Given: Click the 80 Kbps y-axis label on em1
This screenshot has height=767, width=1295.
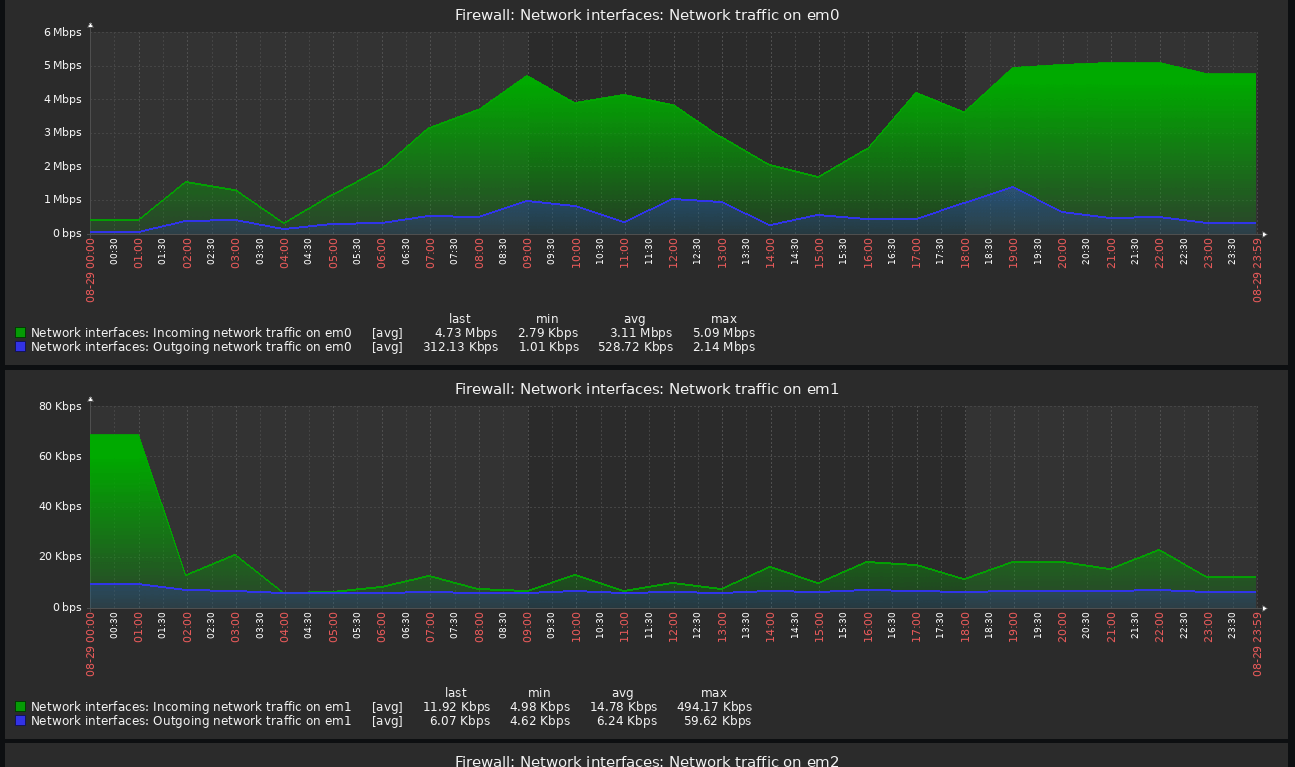Looking at the screenshot, I should 60,406.
